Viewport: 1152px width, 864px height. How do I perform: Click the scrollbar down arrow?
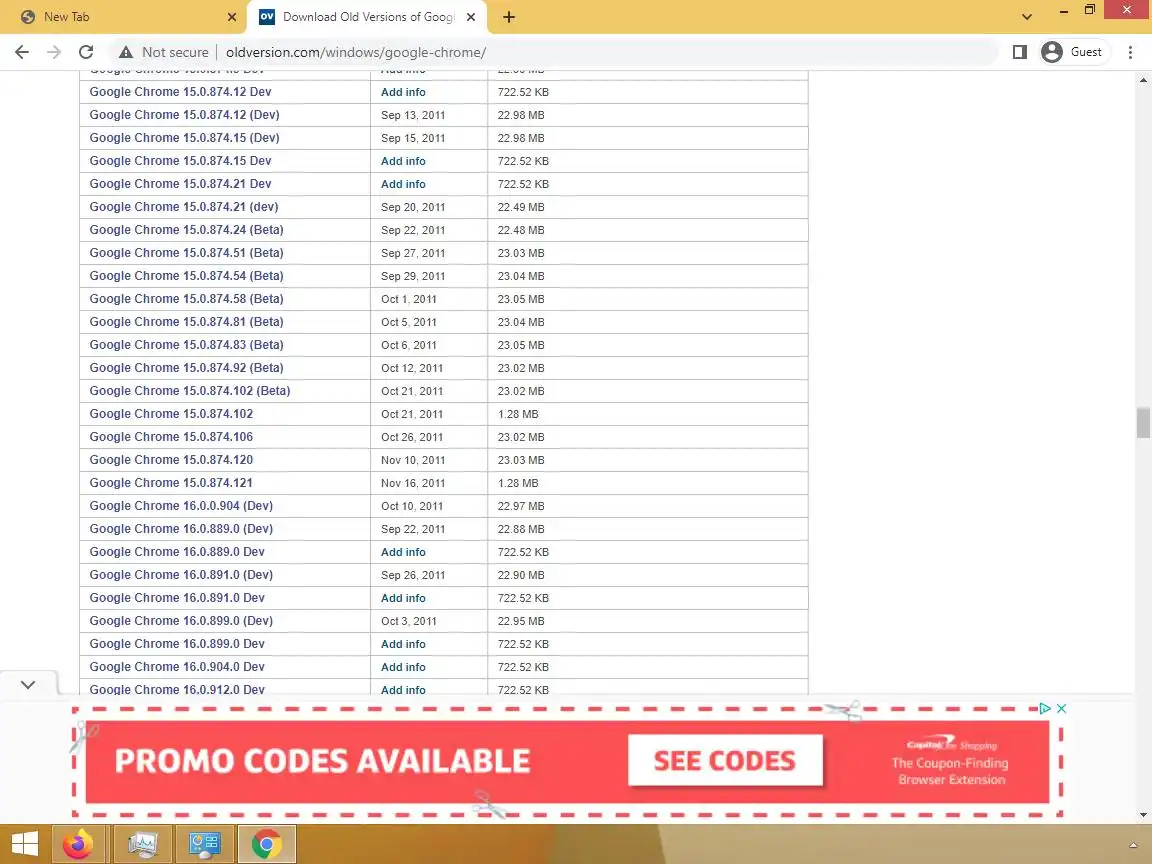tap(1143, 814)
